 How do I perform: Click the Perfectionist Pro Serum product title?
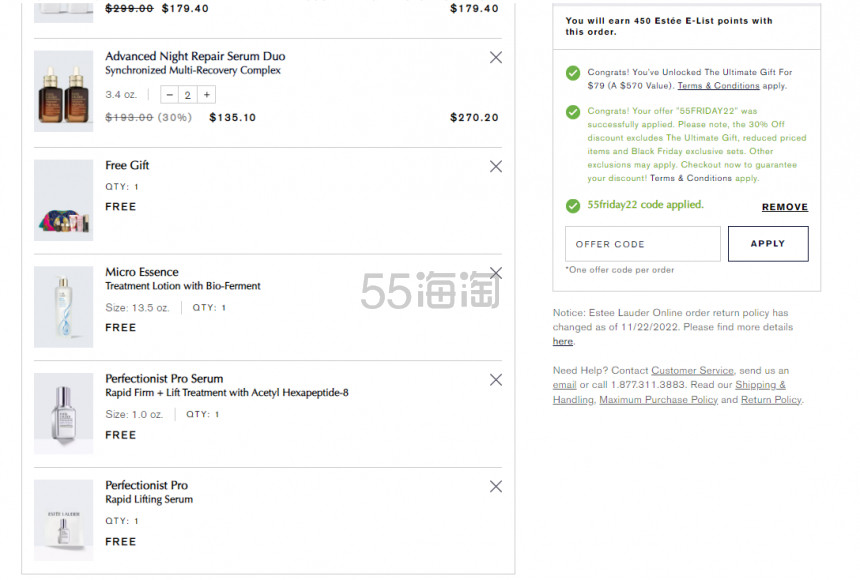pos(164,379)
